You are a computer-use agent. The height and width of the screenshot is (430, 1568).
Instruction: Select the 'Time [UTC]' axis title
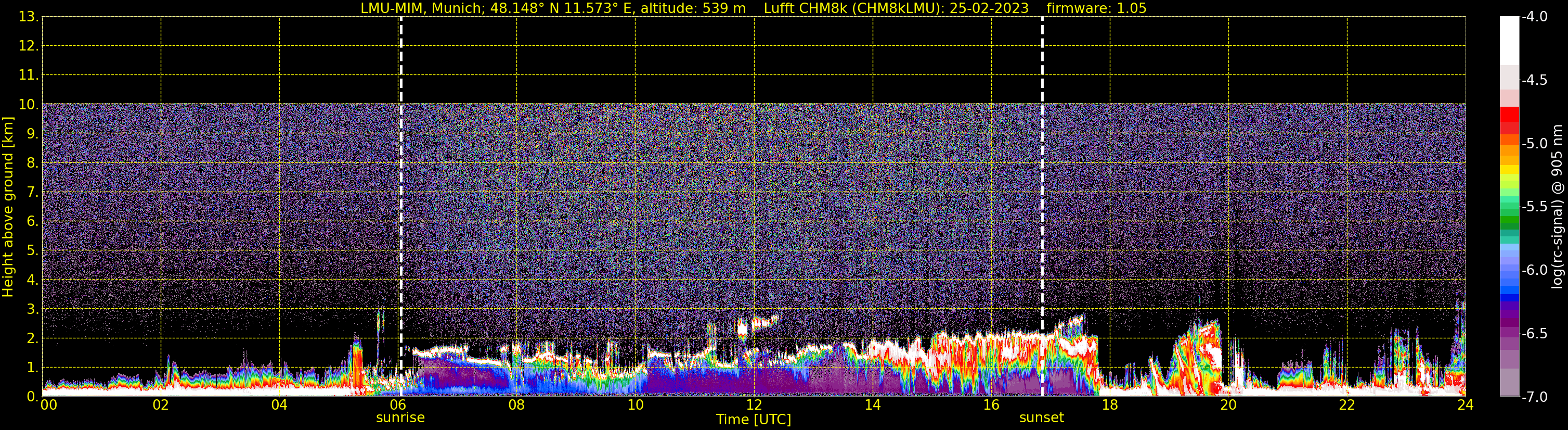[754, 420]
